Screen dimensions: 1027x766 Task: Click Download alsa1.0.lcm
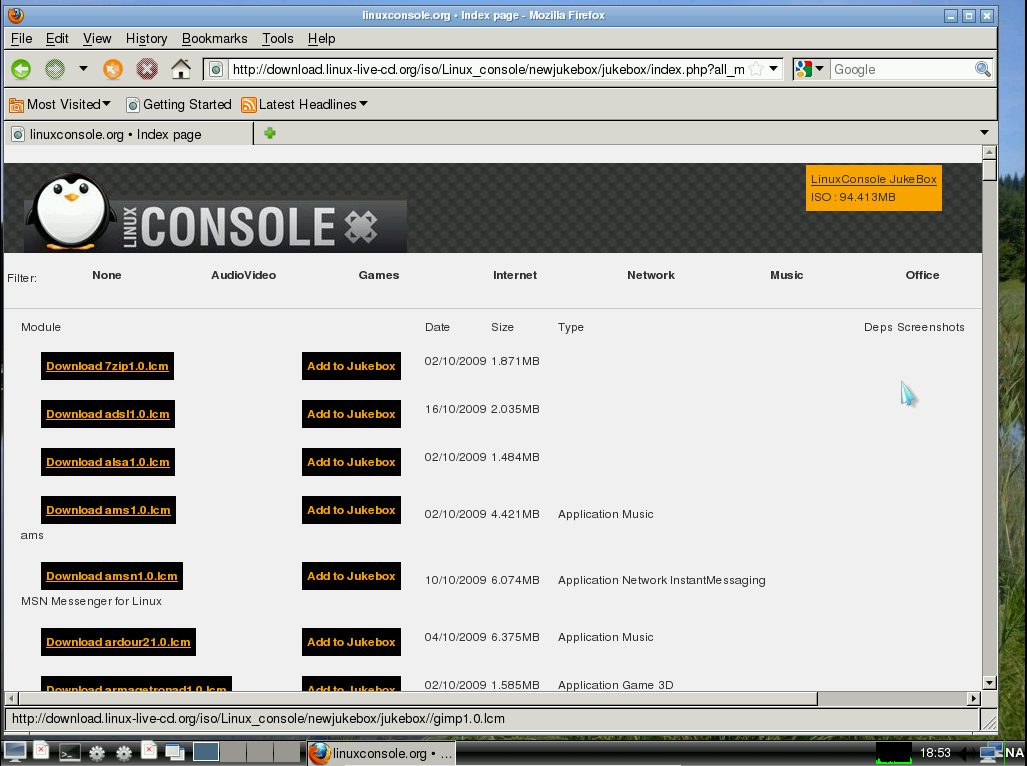tap(108, 462)
